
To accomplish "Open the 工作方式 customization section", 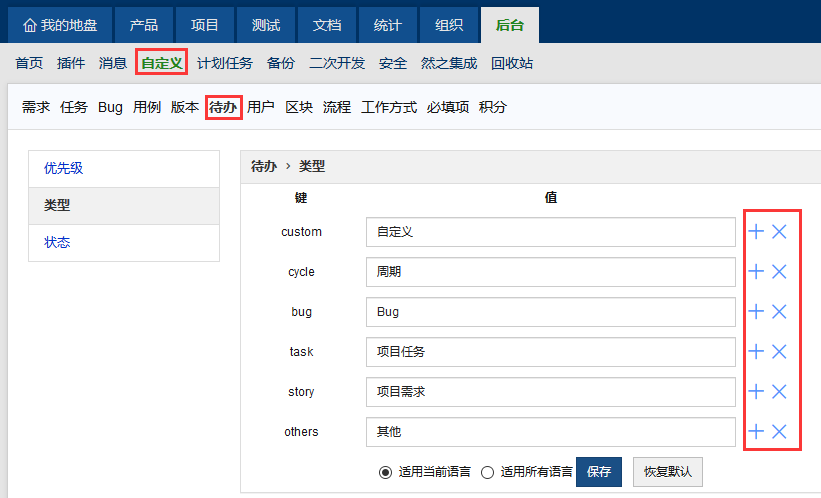I will pyautogui.click(x=389, y=107).
